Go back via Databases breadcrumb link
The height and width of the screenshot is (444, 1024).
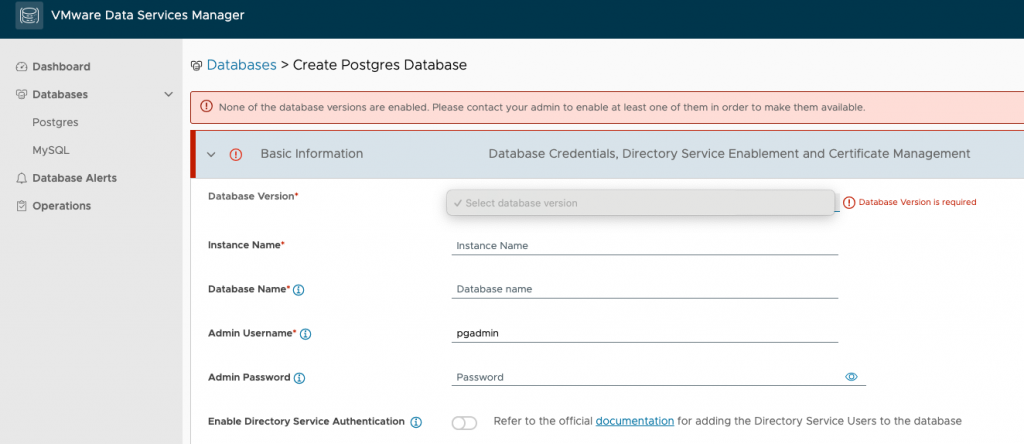[x=242, y=65]
